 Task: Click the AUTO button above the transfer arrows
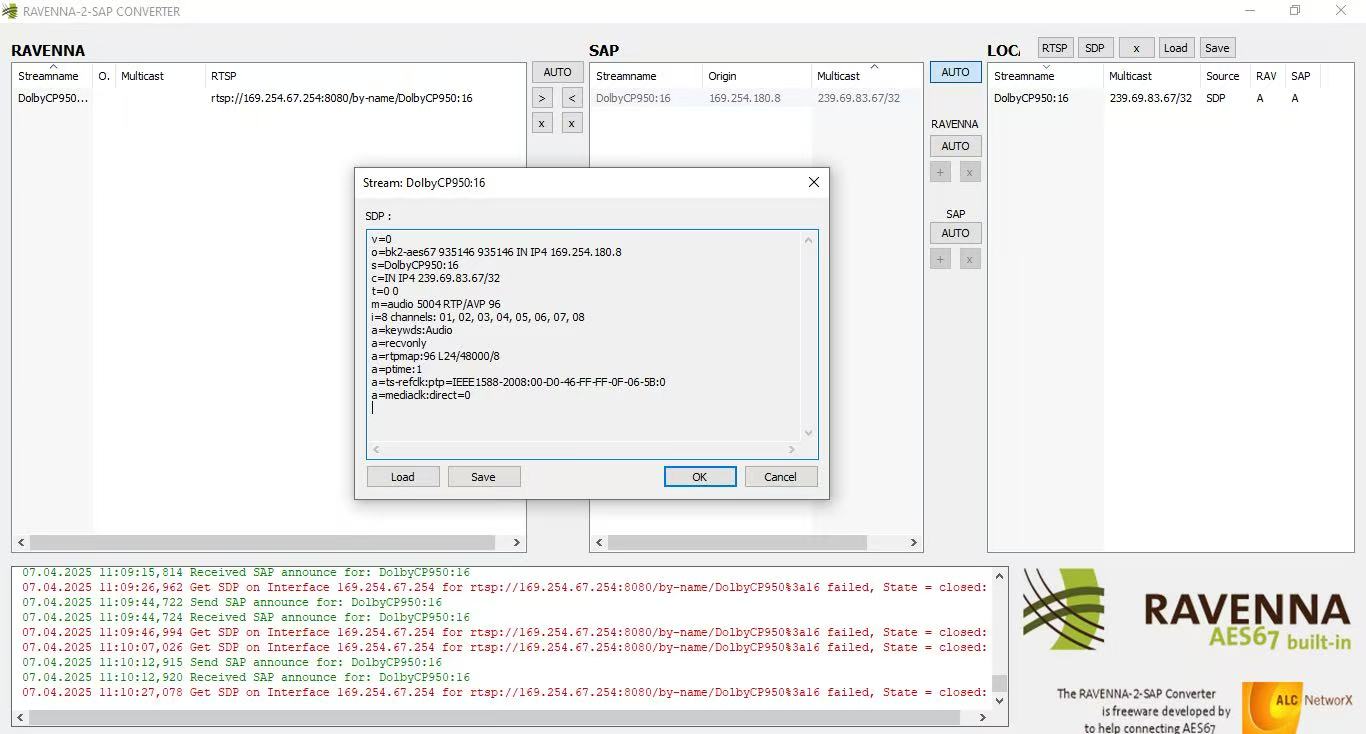(x=557, y=72)
